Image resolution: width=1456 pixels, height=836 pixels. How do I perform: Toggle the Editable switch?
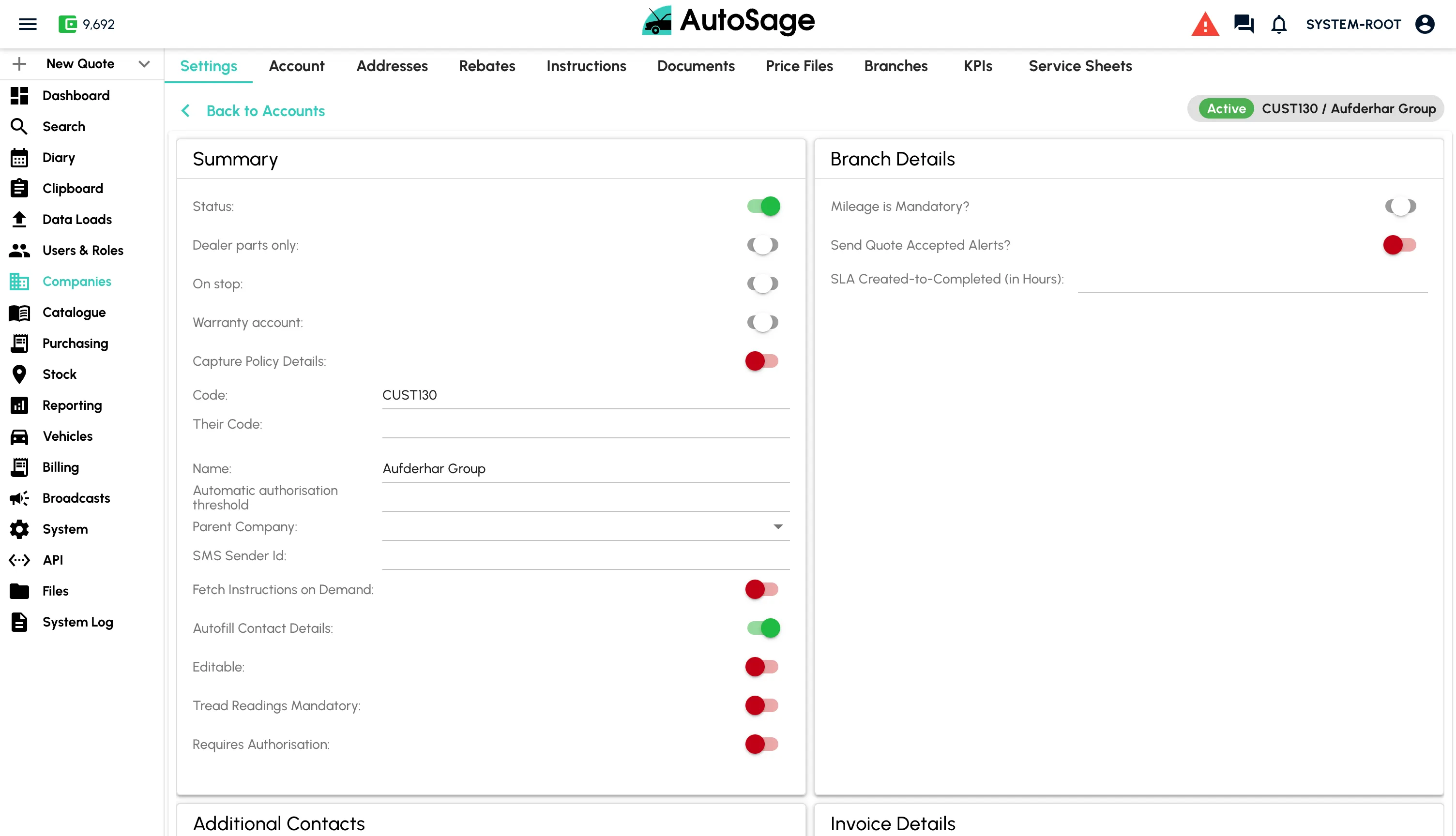click(x=761, y=667)
